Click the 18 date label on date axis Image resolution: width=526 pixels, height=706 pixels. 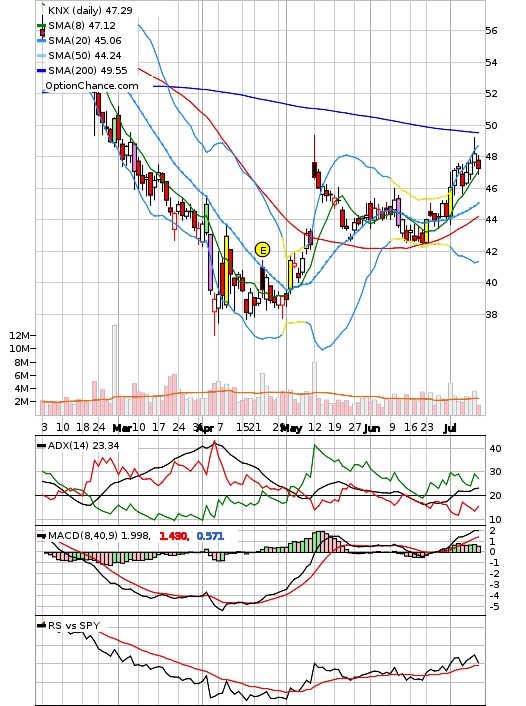pyautogui.click(x=83, y=427)
